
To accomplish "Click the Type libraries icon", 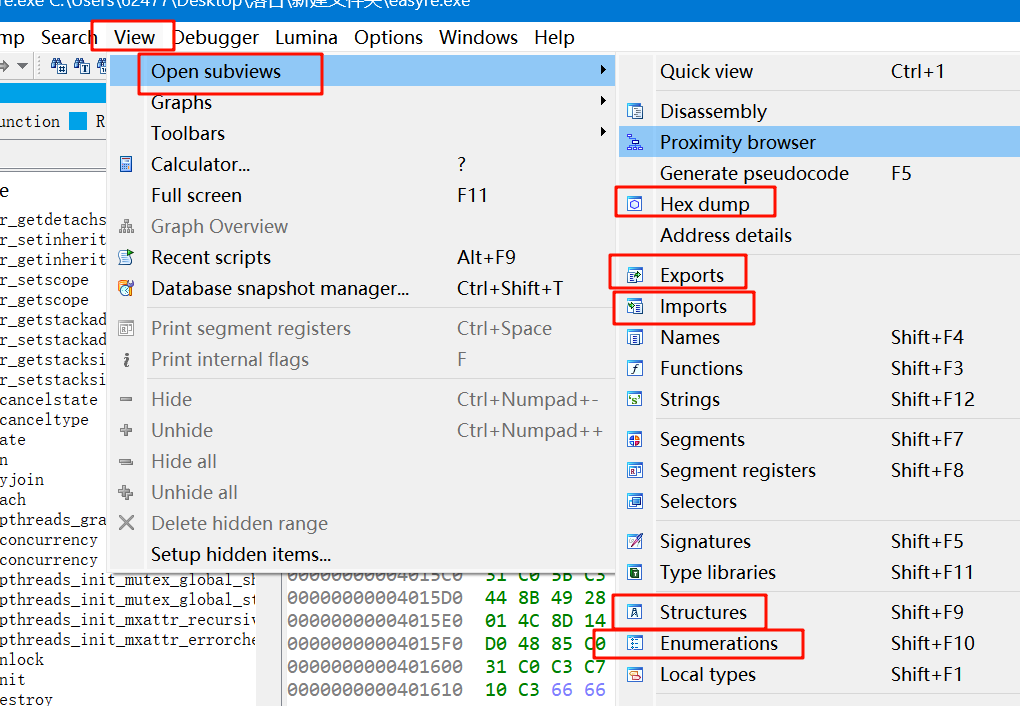I will (x=635, y=573).
